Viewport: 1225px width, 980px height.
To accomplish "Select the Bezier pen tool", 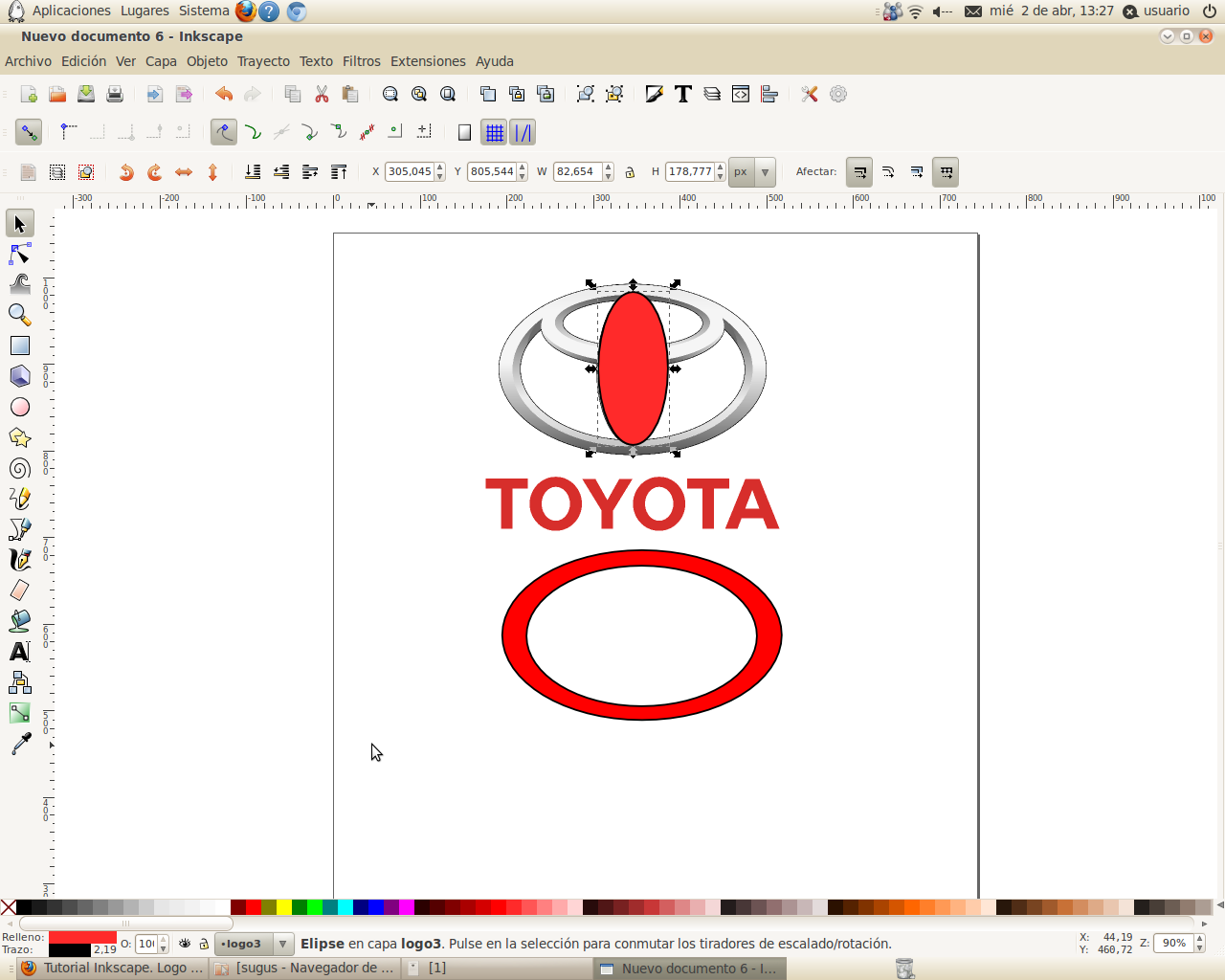I will tap(19, 529).
